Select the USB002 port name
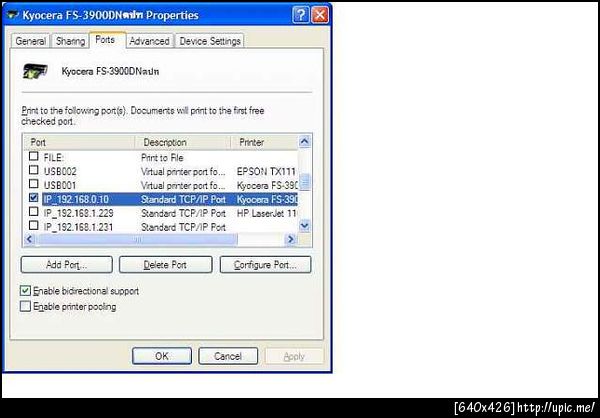This screenshot has height=418, width=600. pyautogui.click(x=60, y=171)
